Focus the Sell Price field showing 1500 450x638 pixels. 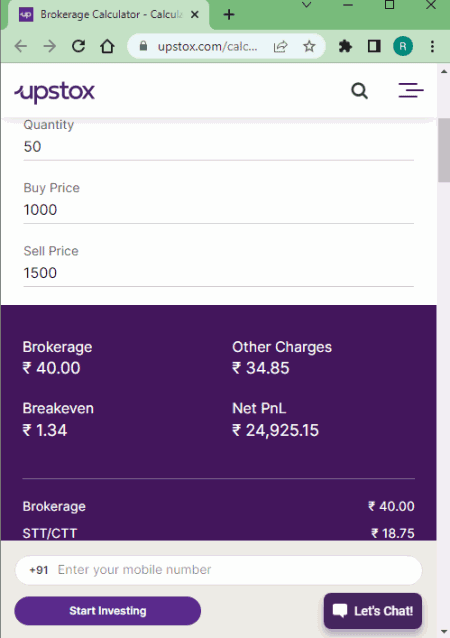tap(218, 273)
